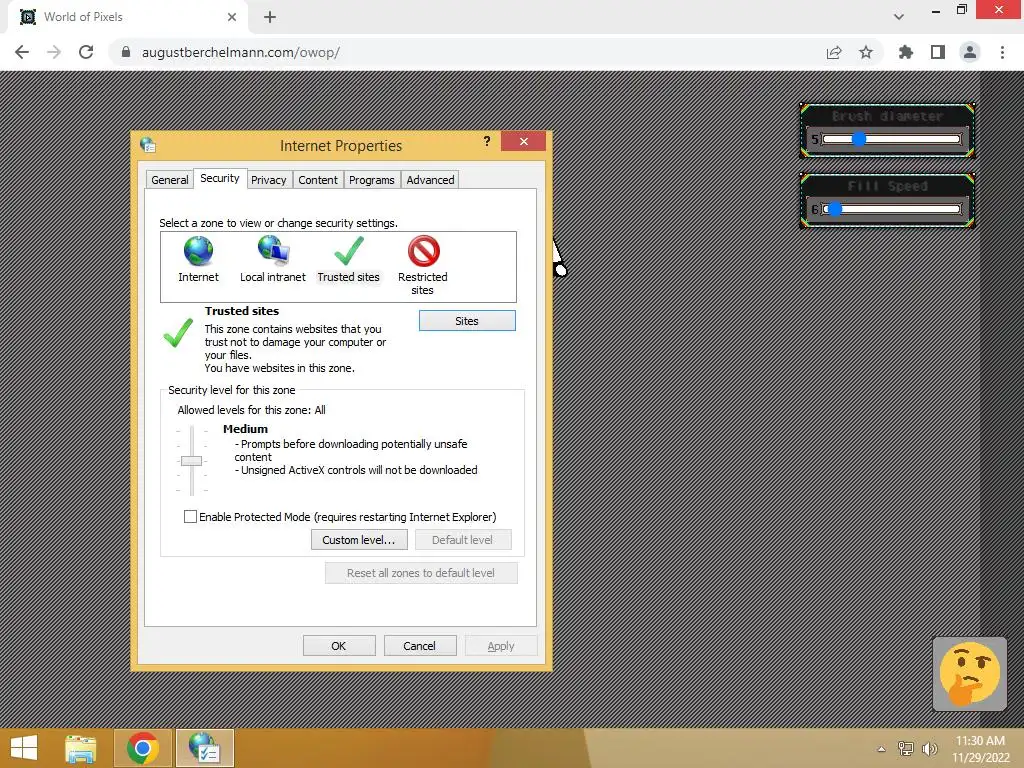The image size is (1024, 768).
Task: Click the Fill Speed slider handle
Action: pos(835,209)
